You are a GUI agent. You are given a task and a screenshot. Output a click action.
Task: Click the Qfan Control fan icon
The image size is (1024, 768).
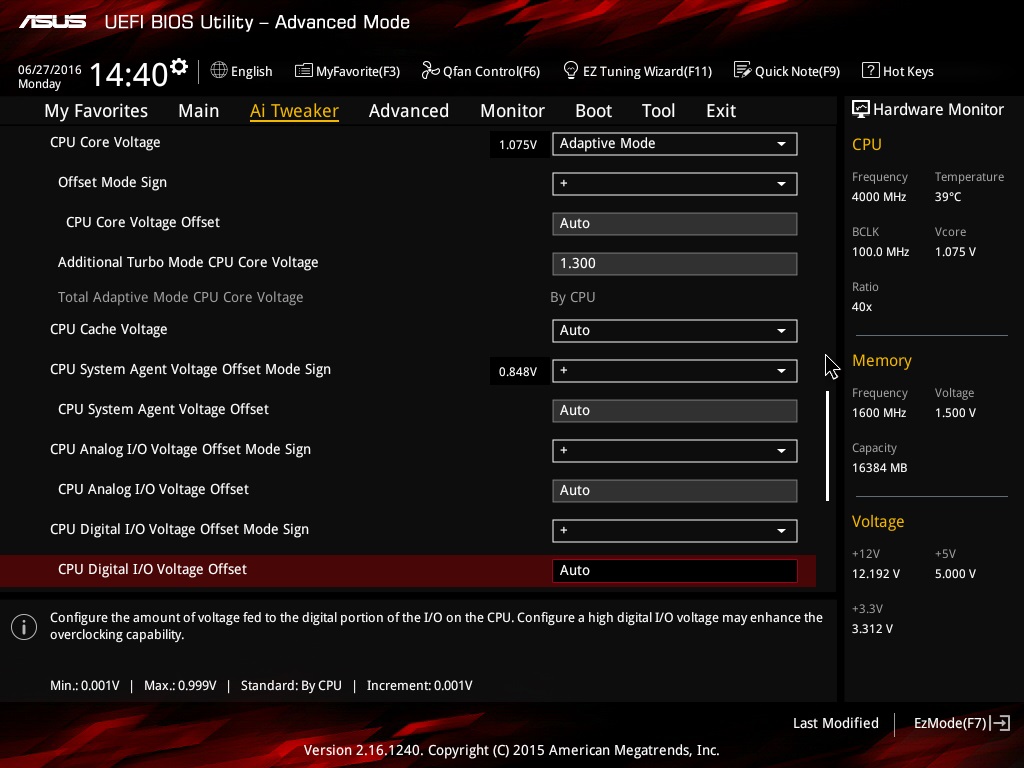[x=430, y=70]
